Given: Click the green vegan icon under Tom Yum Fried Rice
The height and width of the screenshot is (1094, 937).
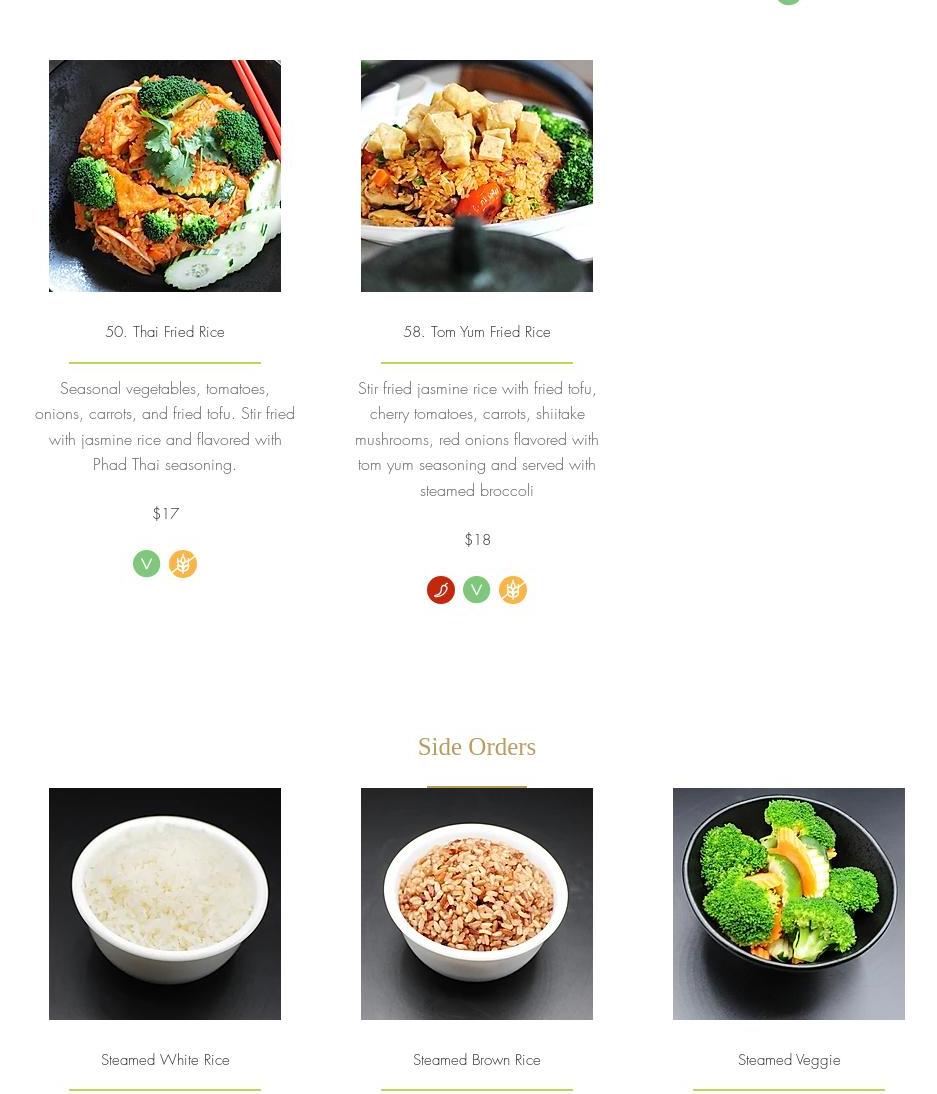Looking at the screenshot, I should point(477,590).
